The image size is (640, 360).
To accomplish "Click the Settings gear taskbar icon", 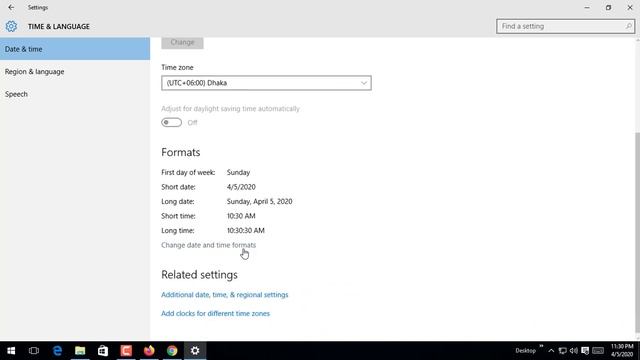I will pyautogui.click(x=195, y=351).
